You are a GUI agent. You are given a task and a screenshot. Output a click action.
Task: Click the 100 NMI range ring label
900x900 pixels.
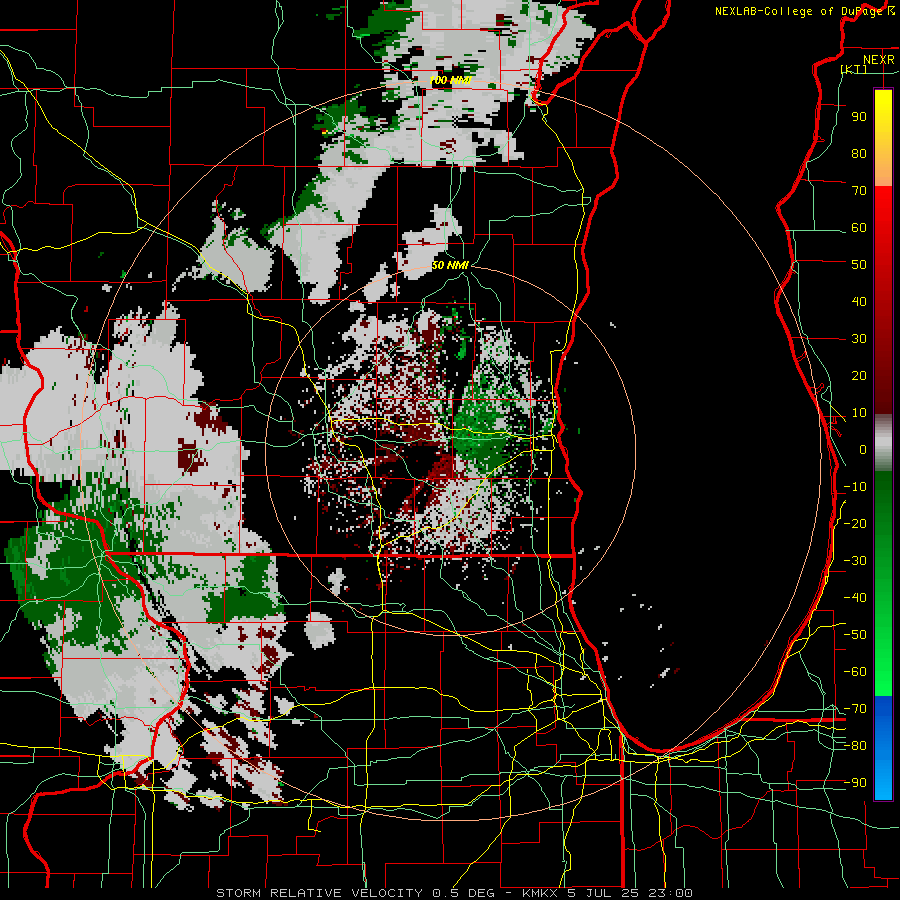pos(451,80)
